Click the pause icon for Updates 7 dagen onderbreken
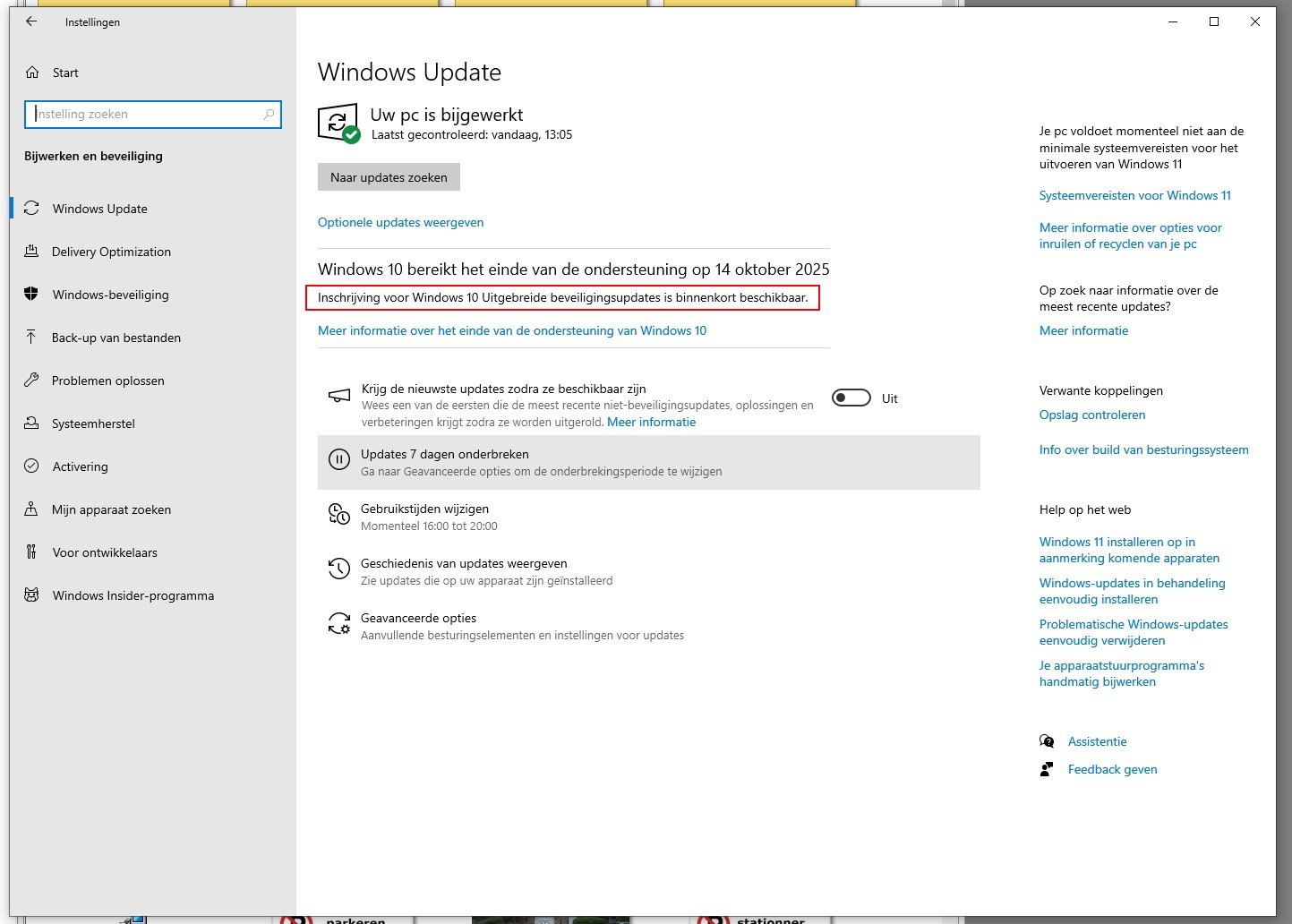 point(339,460)
